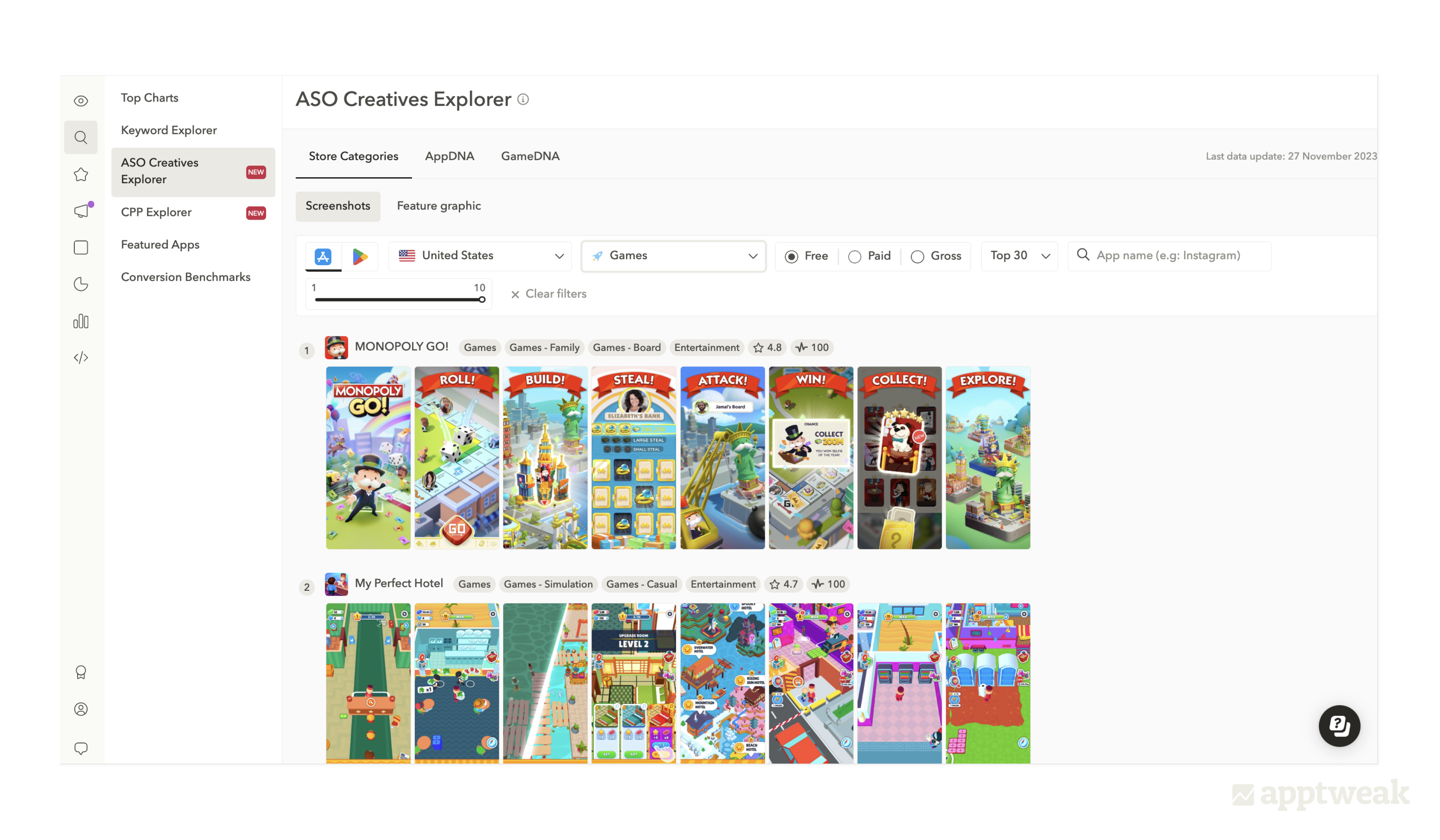Click the Games - Family tag

coord(544,348)
